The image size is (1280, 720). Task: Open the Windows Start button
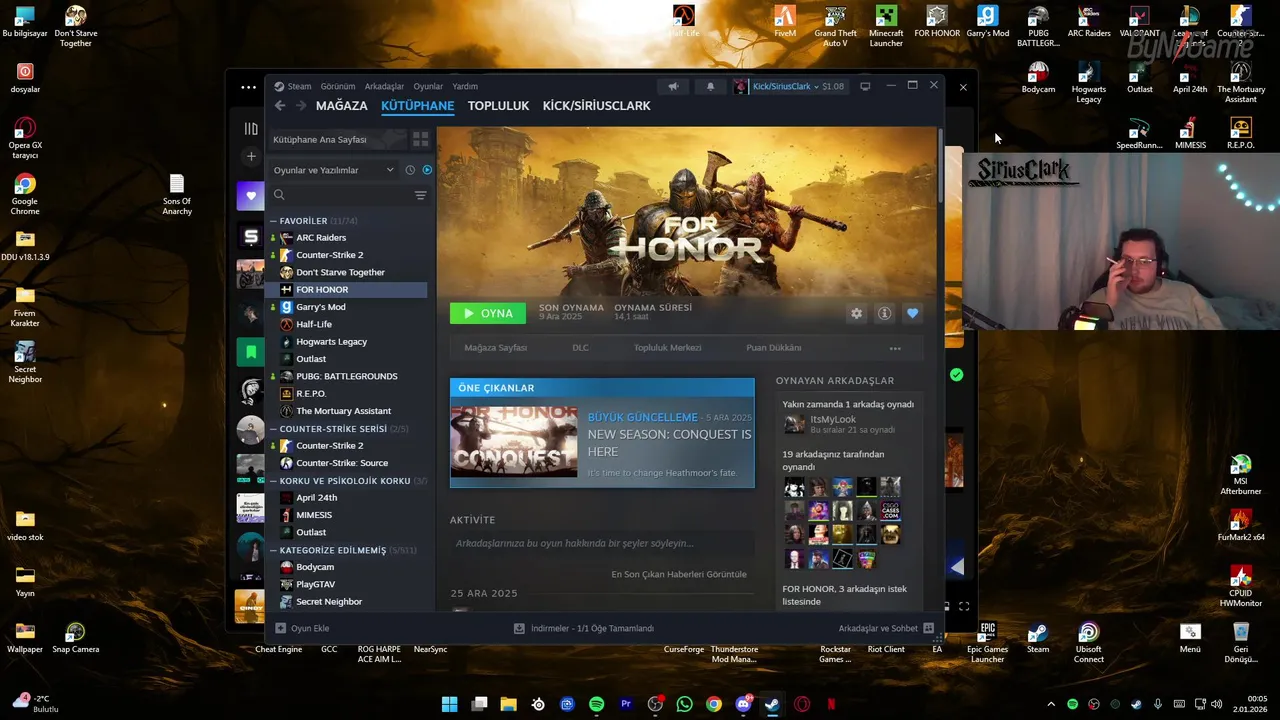(450, 704)
